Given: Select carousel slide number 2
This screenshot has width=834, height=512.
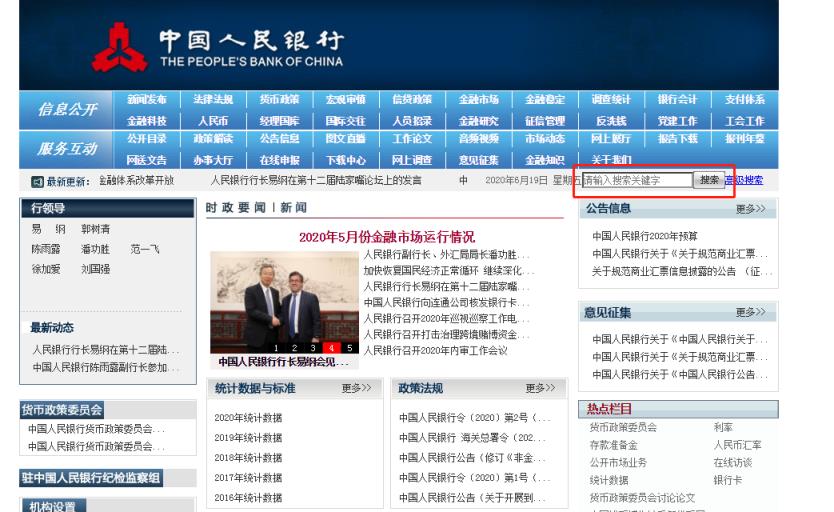Looking at the screenshot, I should (294, 348).
